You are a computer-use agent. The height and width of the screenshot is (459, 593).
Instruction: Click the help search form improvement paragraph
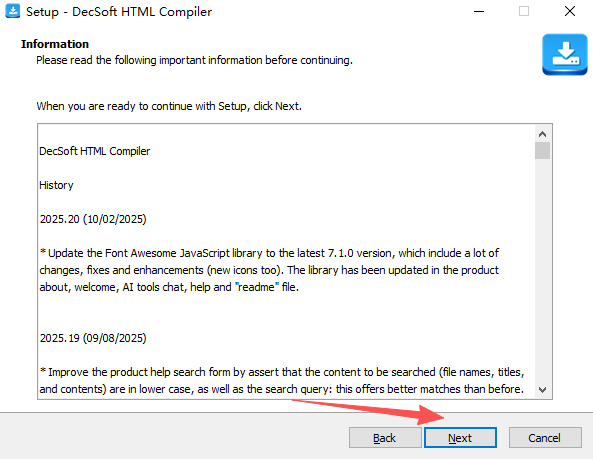[282, 380]
